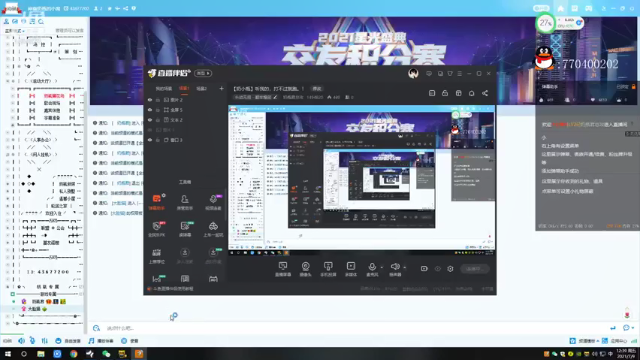Screen dimensions: 640x360
Task: Click the share icon at top right of preview
Action: click(x=485, y=93)
